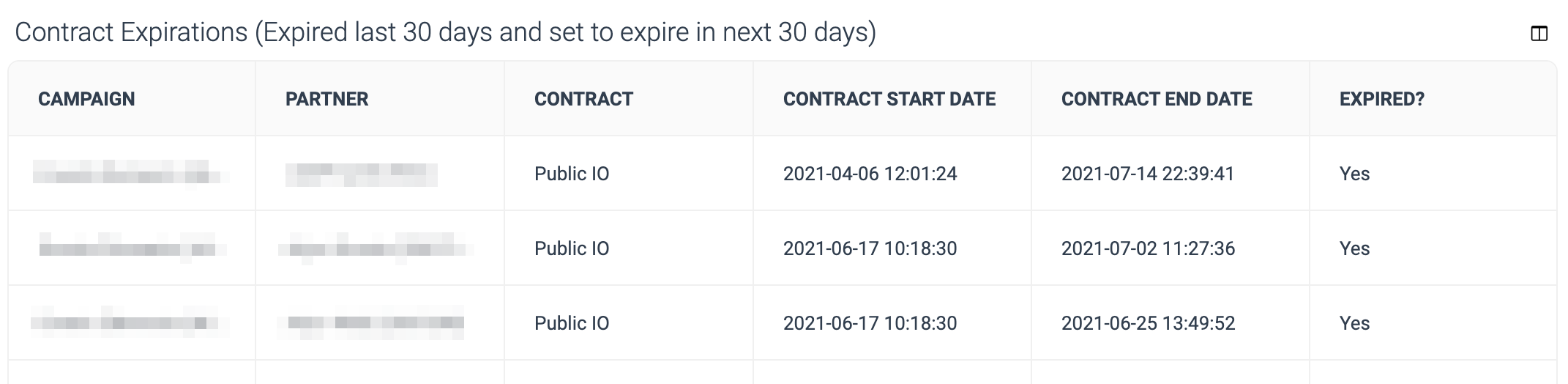Click Yes in the row ending 2021-06-25
1568x384 pixels.
(x=1354, y=323)
